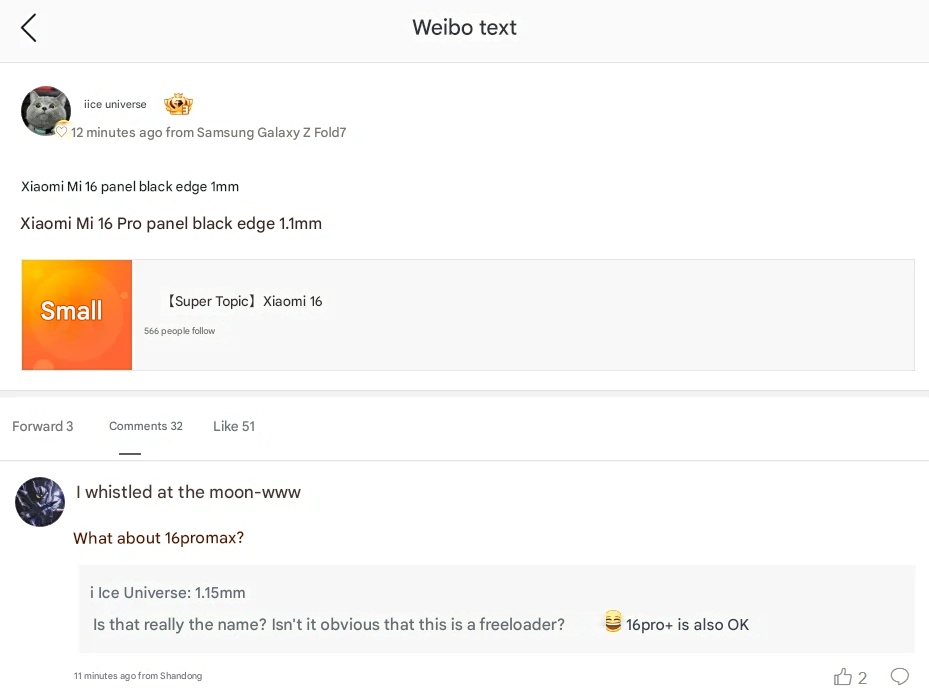Image resolution: width=929 pixels, height=699 pixels.
Task: Click the reply speech bubble icon
Action: [x=899, y=677]
